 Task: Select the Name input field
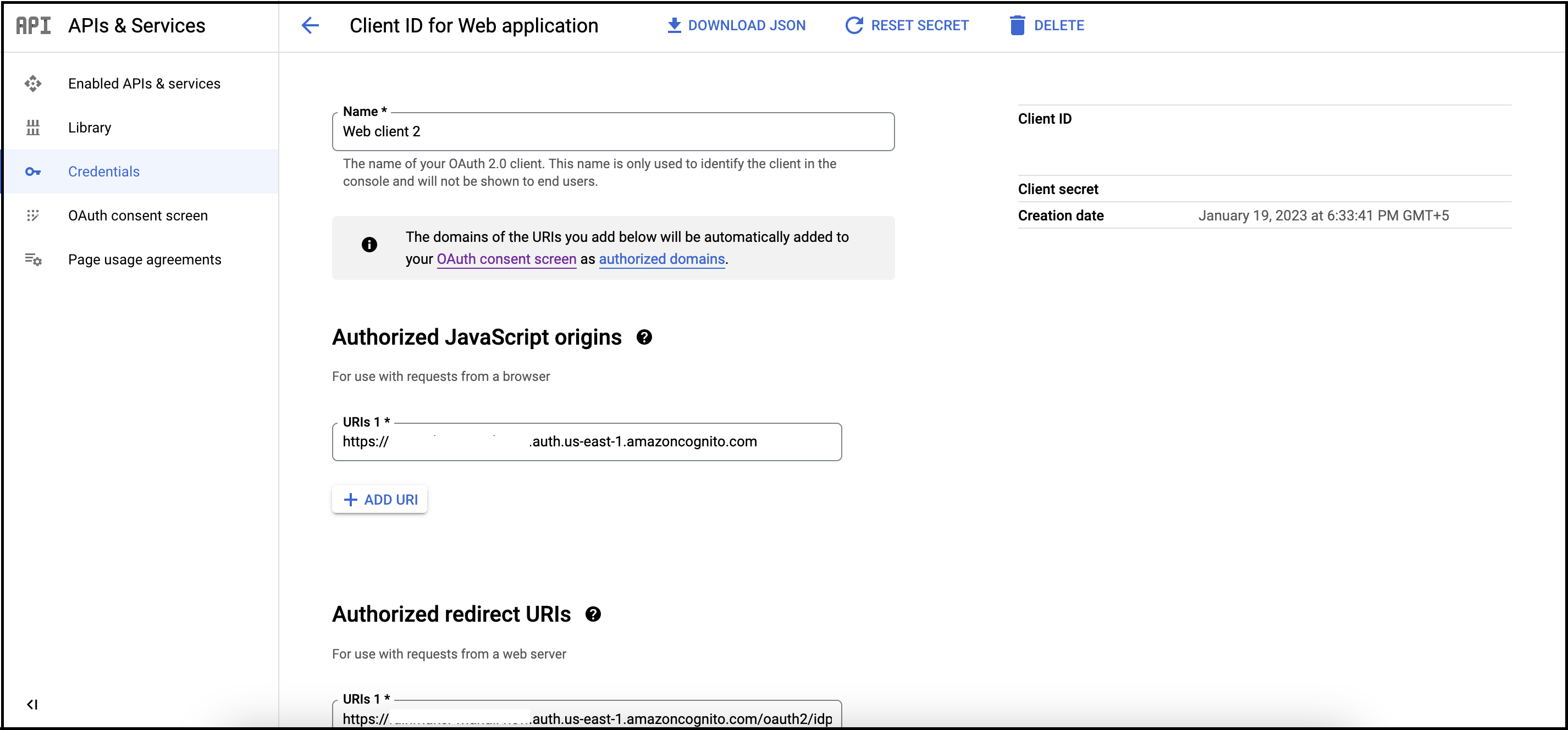click(611, 131)
